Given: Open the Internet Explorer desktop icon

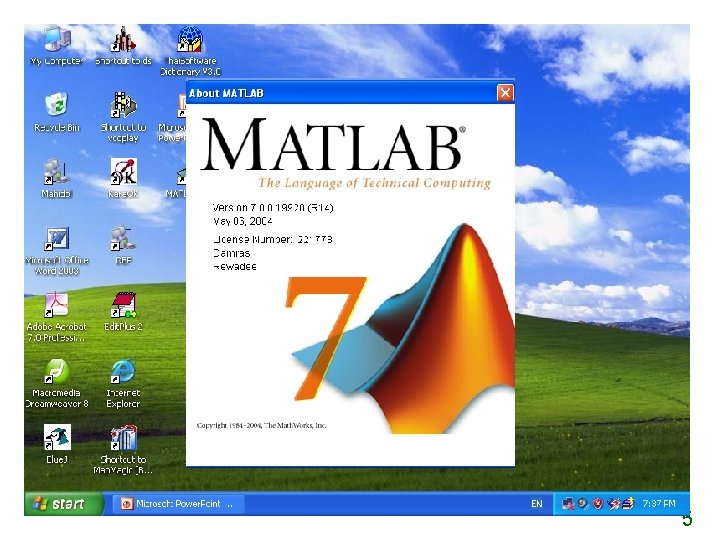Looking at the screenshot, I should (123, 383).
